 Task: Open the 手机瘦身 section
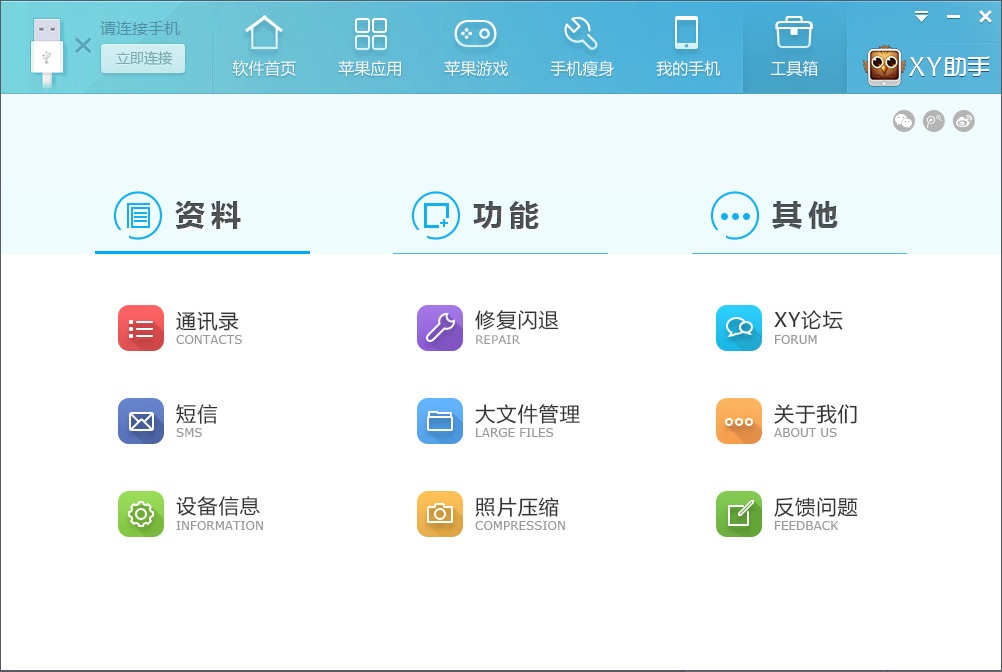pyautogui.click(x=582, y=46)
